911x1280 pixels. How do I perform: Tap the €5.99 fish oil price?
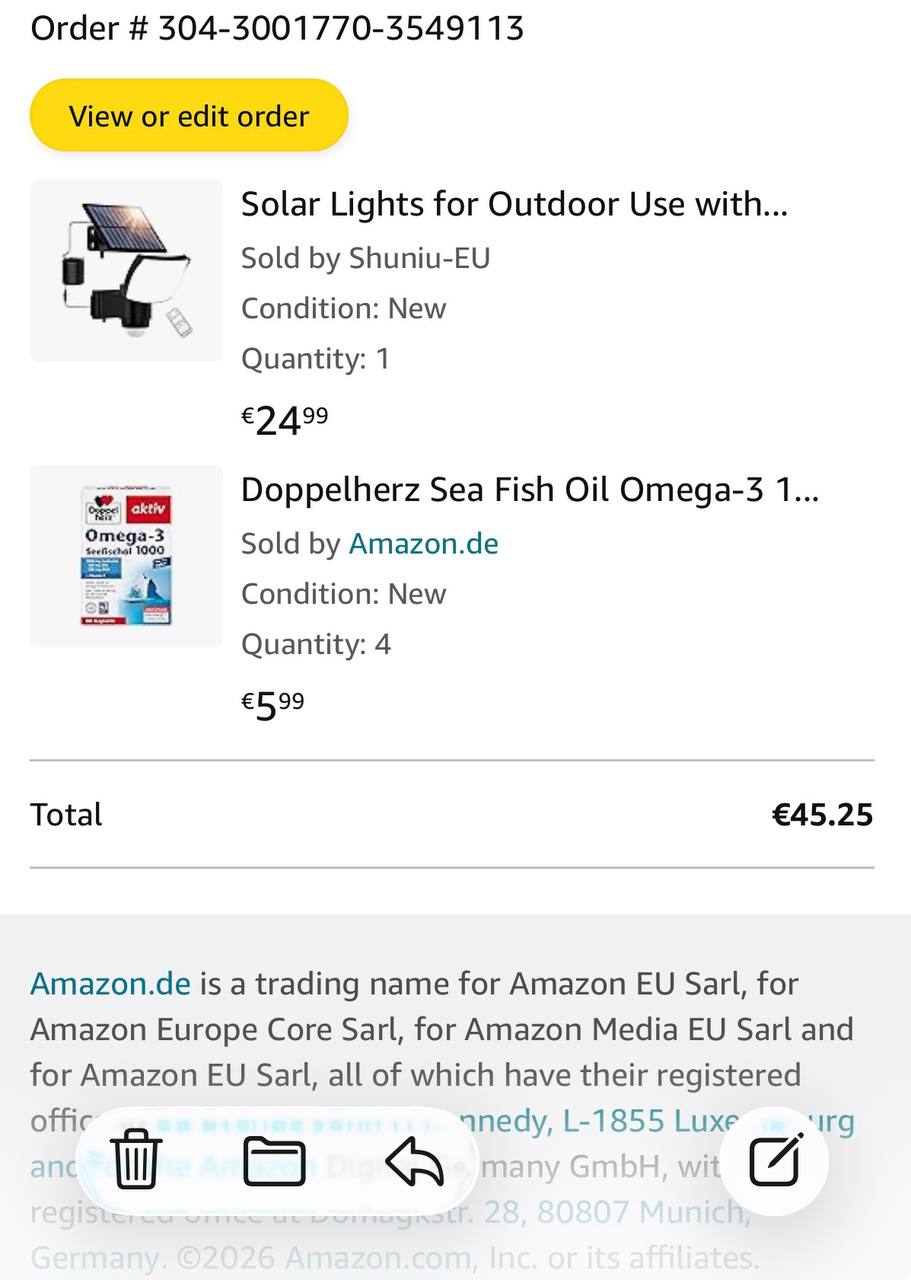coord(273,706)
